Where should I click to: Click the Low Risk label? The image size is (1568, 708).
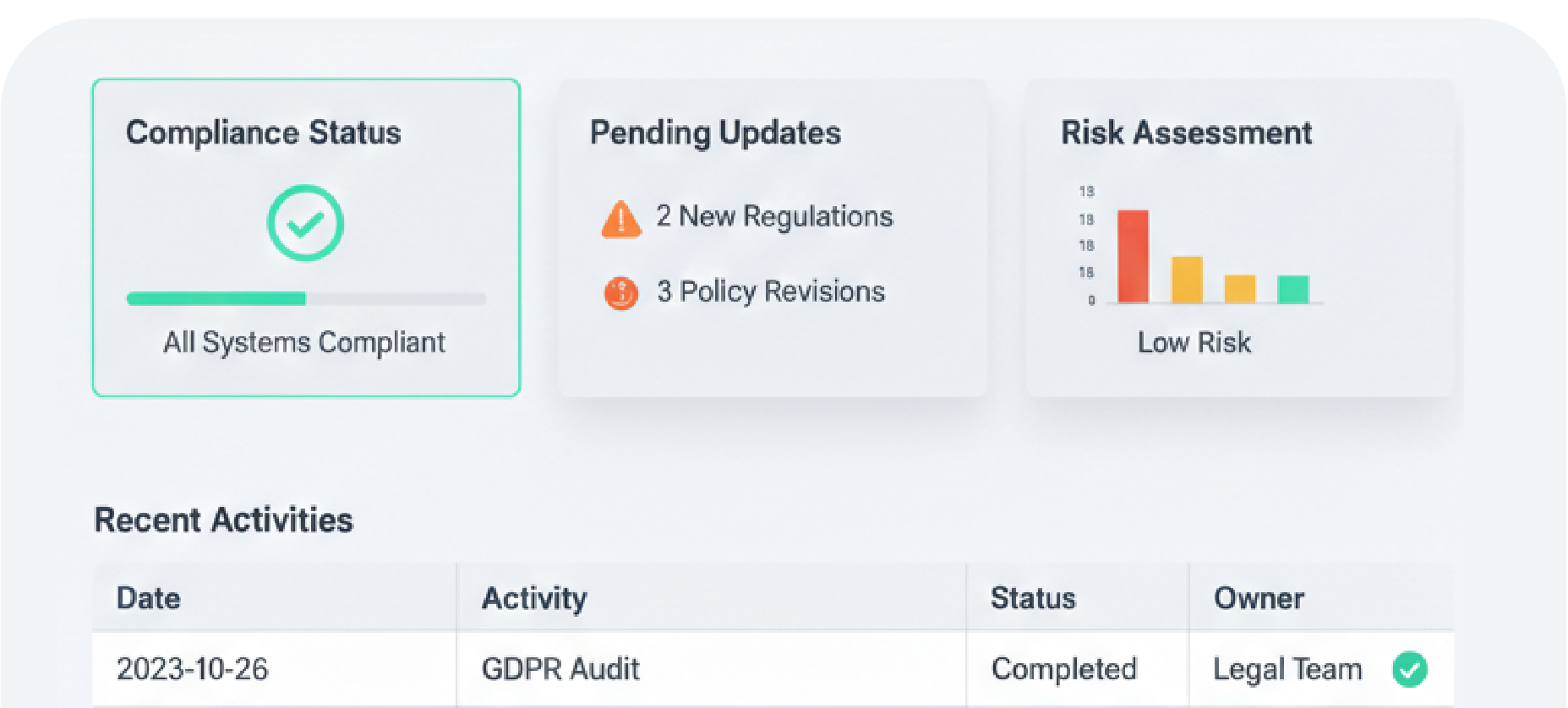(1194, 342)
